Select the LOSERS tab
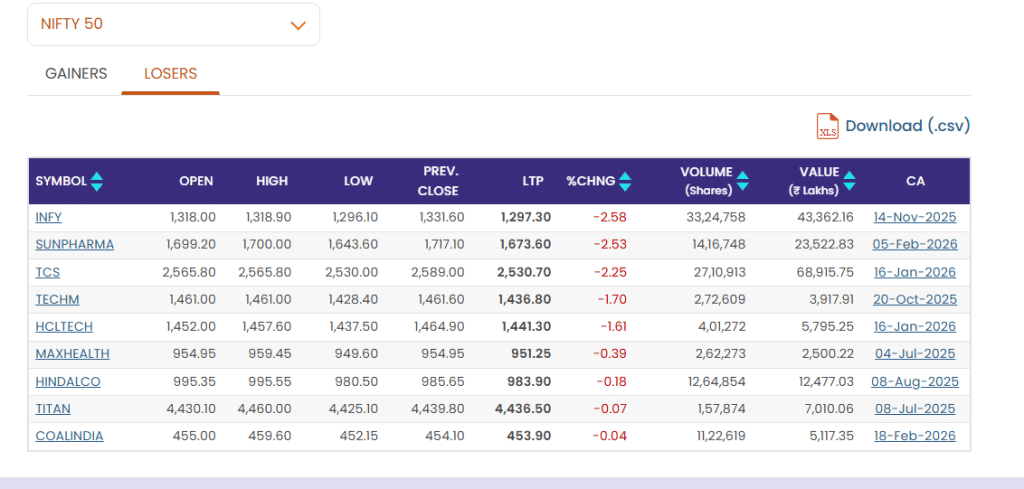 170,74
